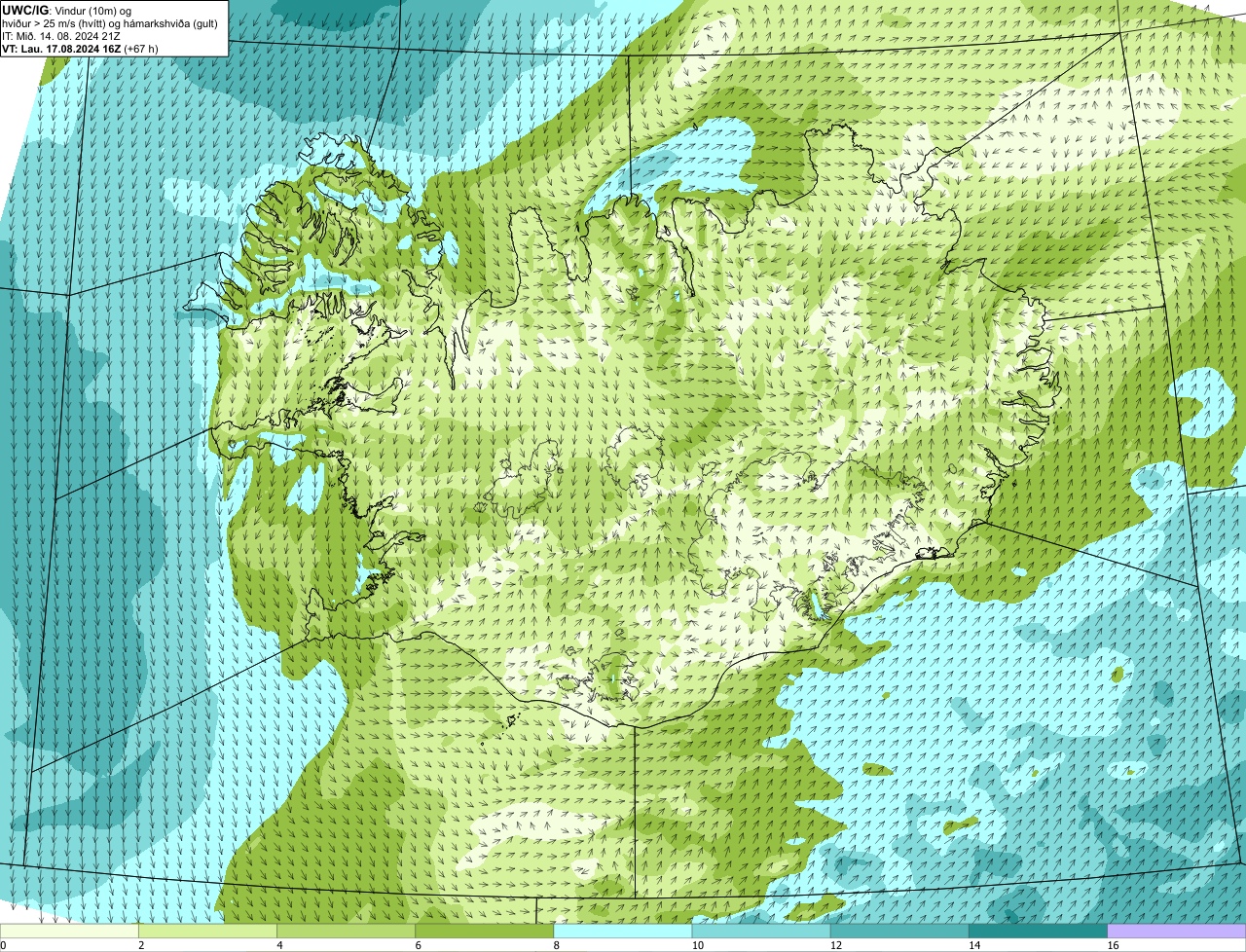Click the 'UWC/IG: Vindur (10m) og' title line
Screen dimensions: 1246x952
66,10
